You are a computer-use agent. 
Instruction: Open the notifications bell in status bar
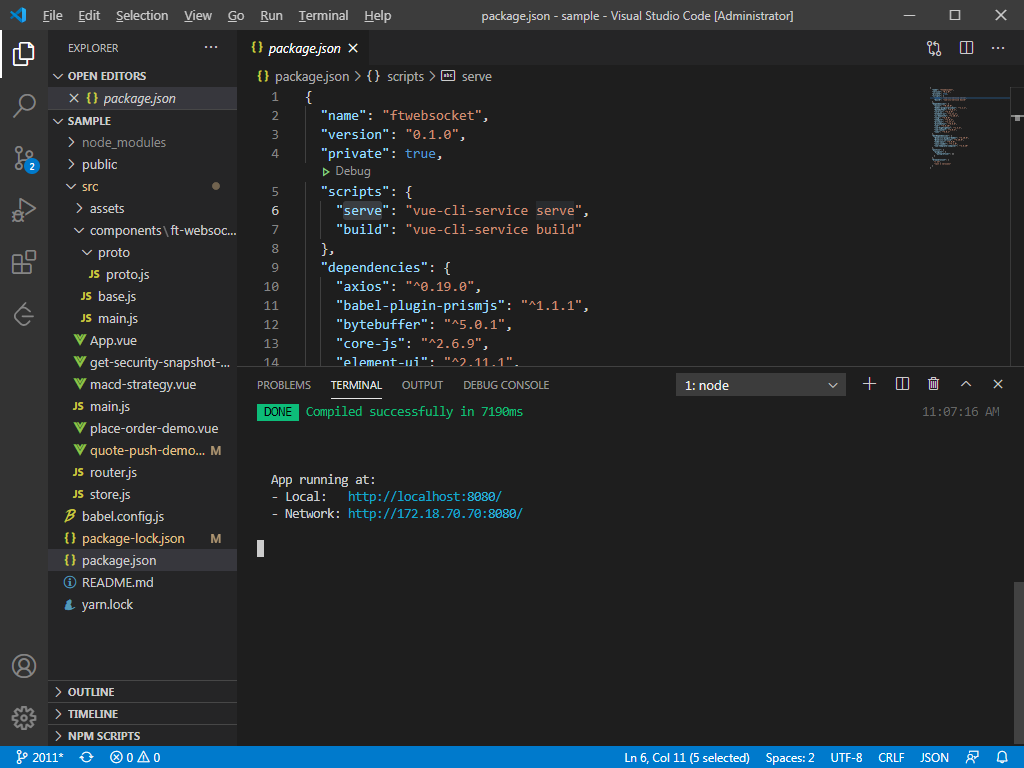1002,757
